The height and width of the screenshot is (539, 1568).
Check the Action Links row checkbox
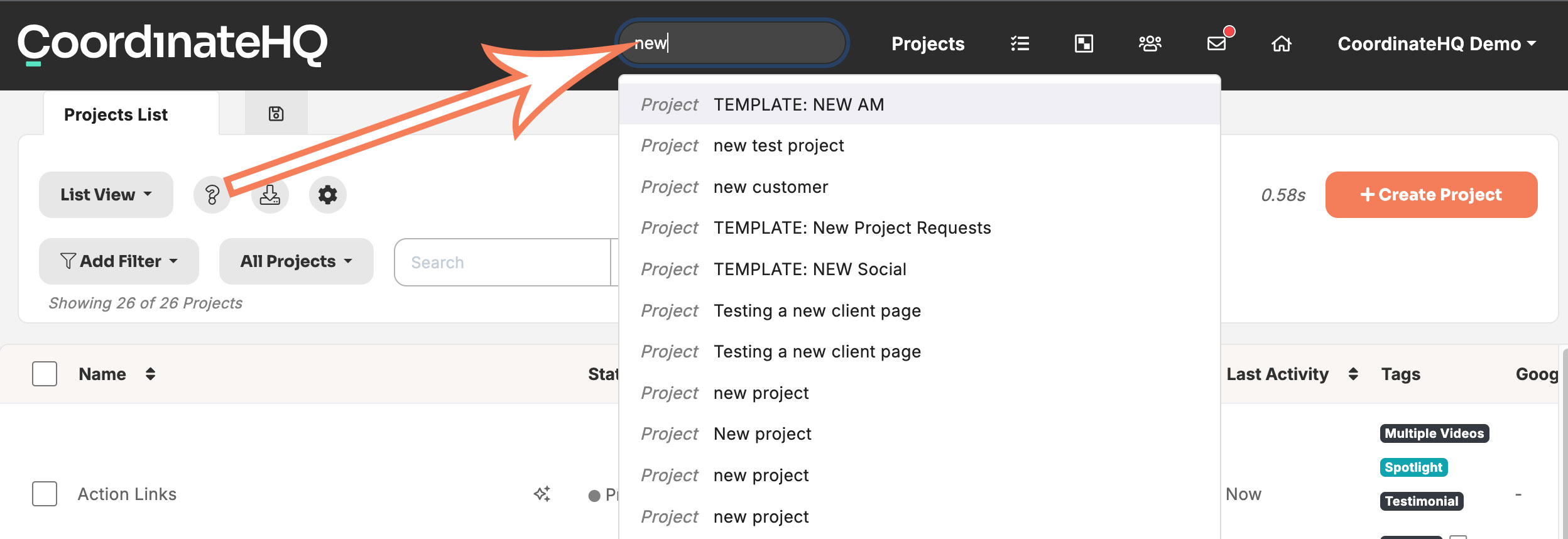45,494
